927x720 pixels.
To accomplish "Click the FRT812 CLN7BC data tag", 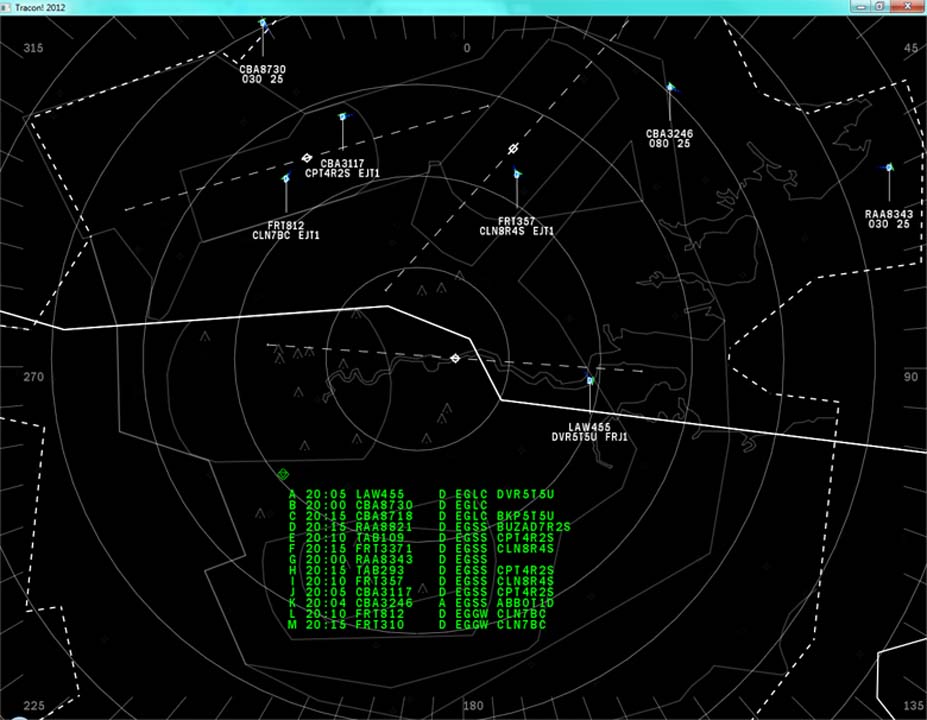I will point(286,230).
